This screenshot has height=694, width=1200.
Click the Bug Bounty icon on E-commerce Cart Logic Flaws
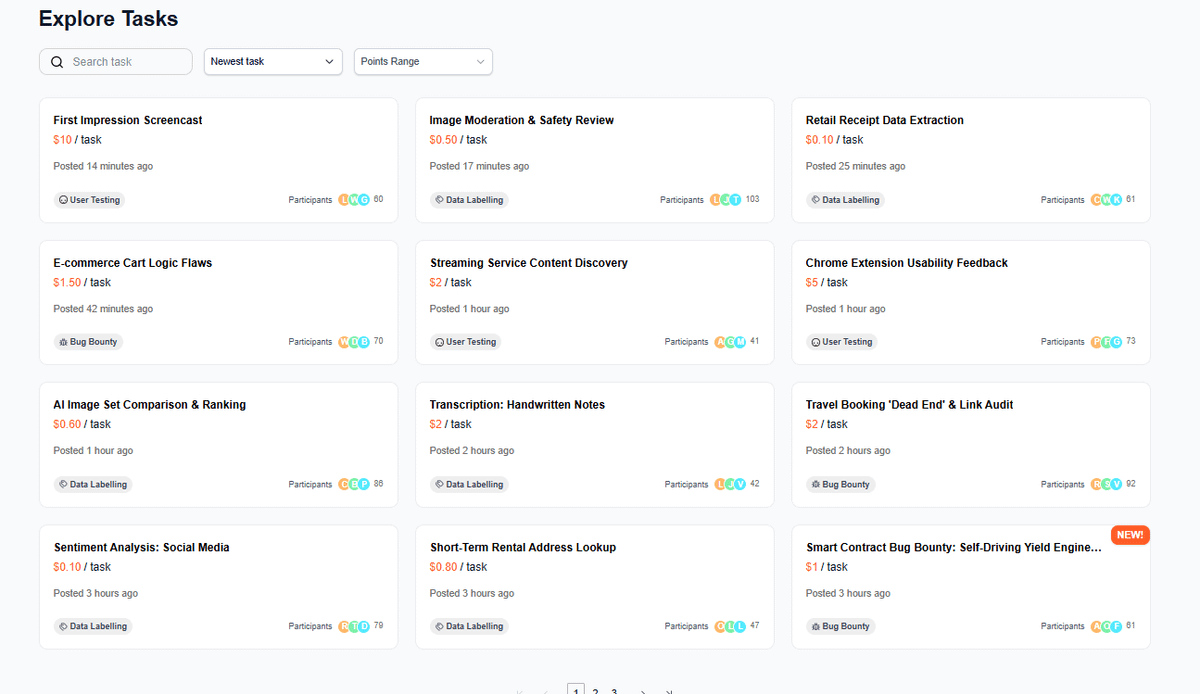tap(62, 341)
